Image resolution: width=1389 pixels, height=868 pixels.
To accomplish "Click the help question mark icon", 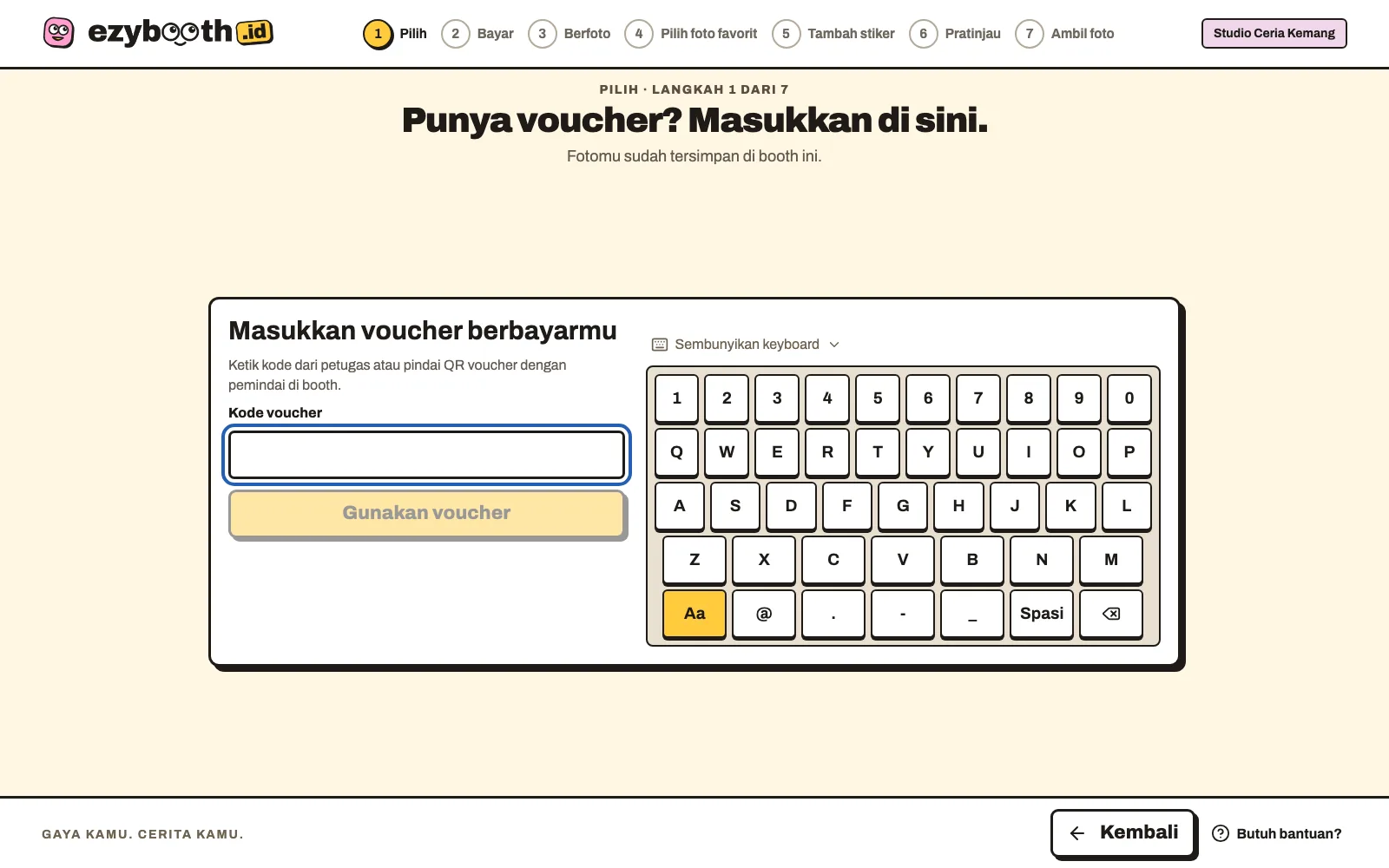I will click(x=1221, y=833).
